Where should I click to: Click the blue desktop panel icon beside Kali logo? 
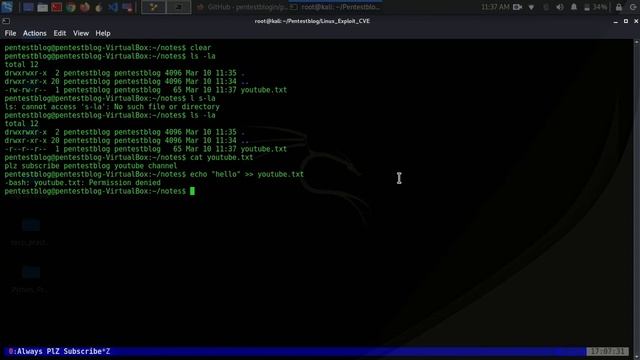(x=28, y=7)
